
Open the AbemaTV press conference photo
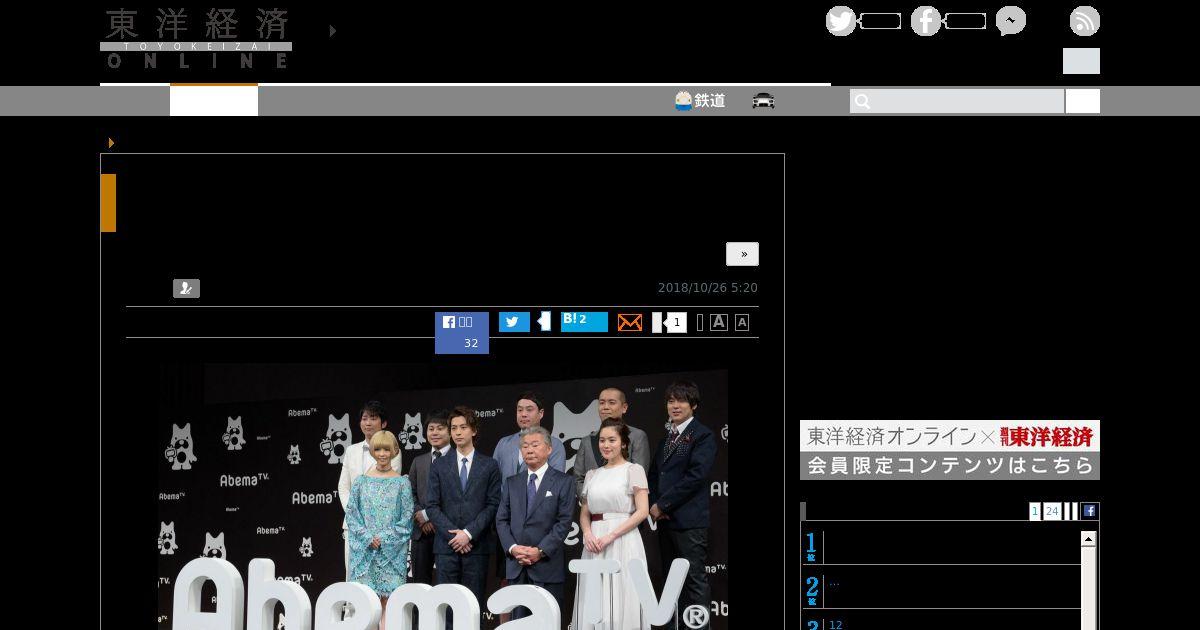click(x=443, y=497)
